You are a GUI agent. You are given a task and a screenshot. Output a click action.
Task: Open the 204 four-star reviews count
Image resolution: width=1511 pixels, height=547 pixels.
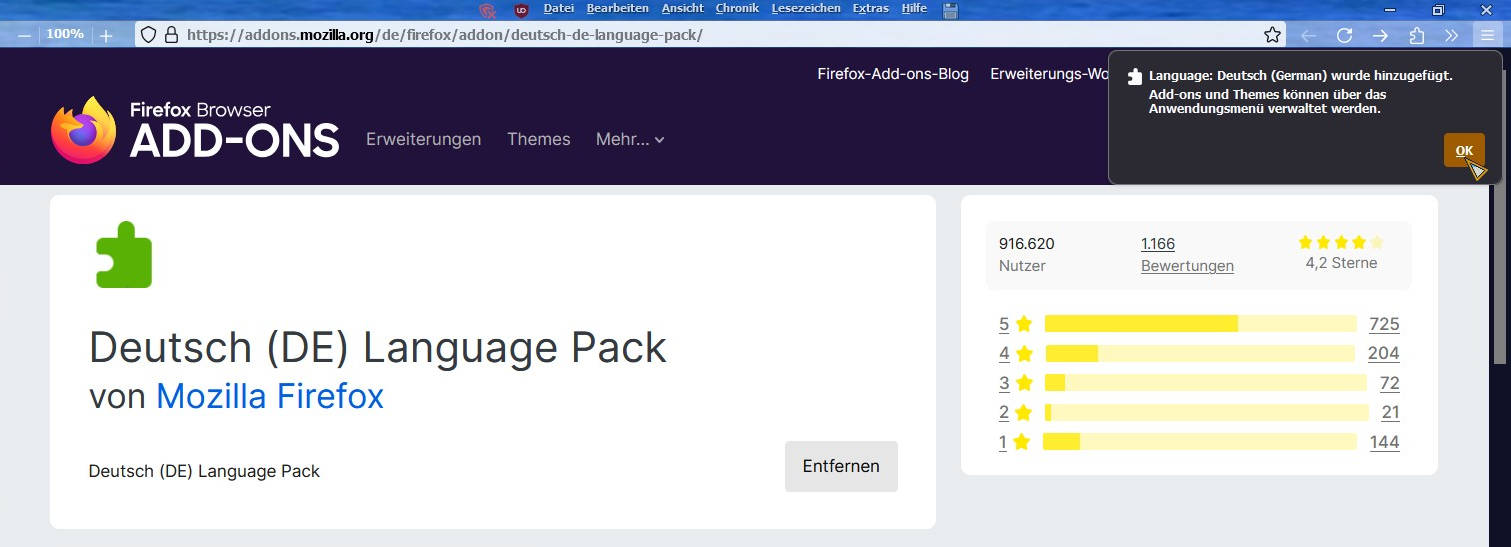(1384, 353)
